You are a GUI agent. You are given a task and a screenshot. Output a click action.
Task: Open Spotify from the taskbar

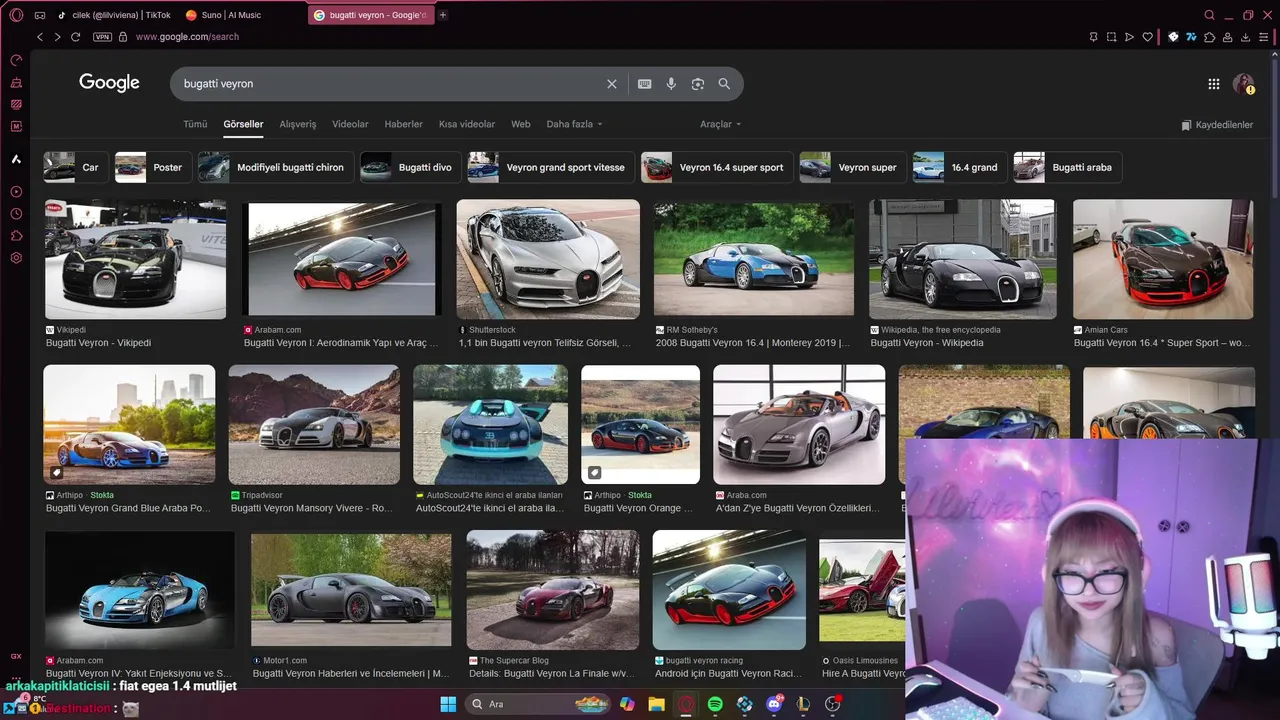coord(715,704)
